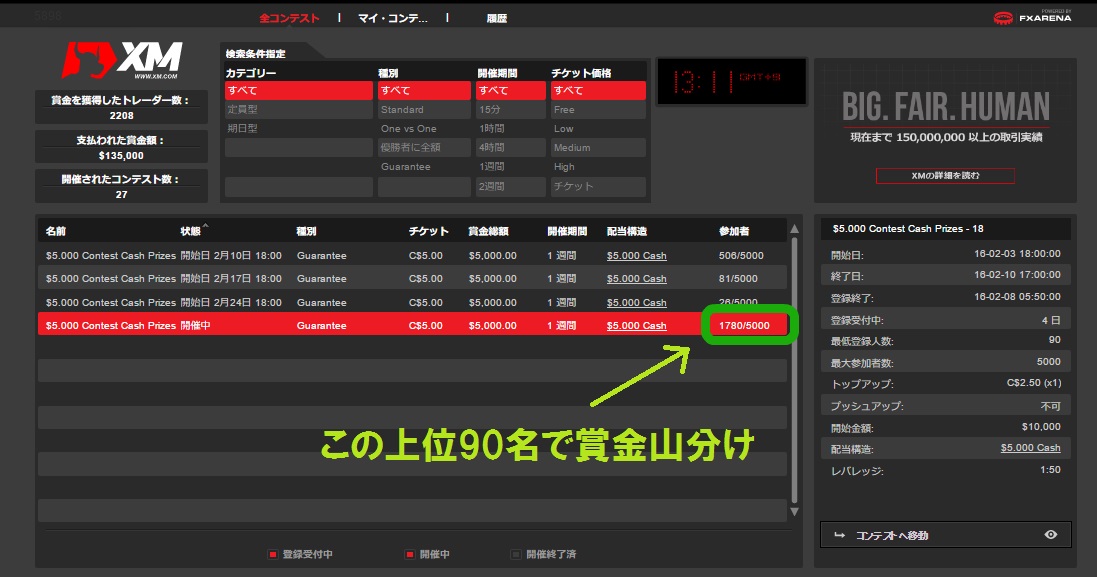Select contest row starting 2月24日 18:00
Image resolution: width=1097 pixels, height=577 pixels.
pyautogui.click(x=413, y=302)
